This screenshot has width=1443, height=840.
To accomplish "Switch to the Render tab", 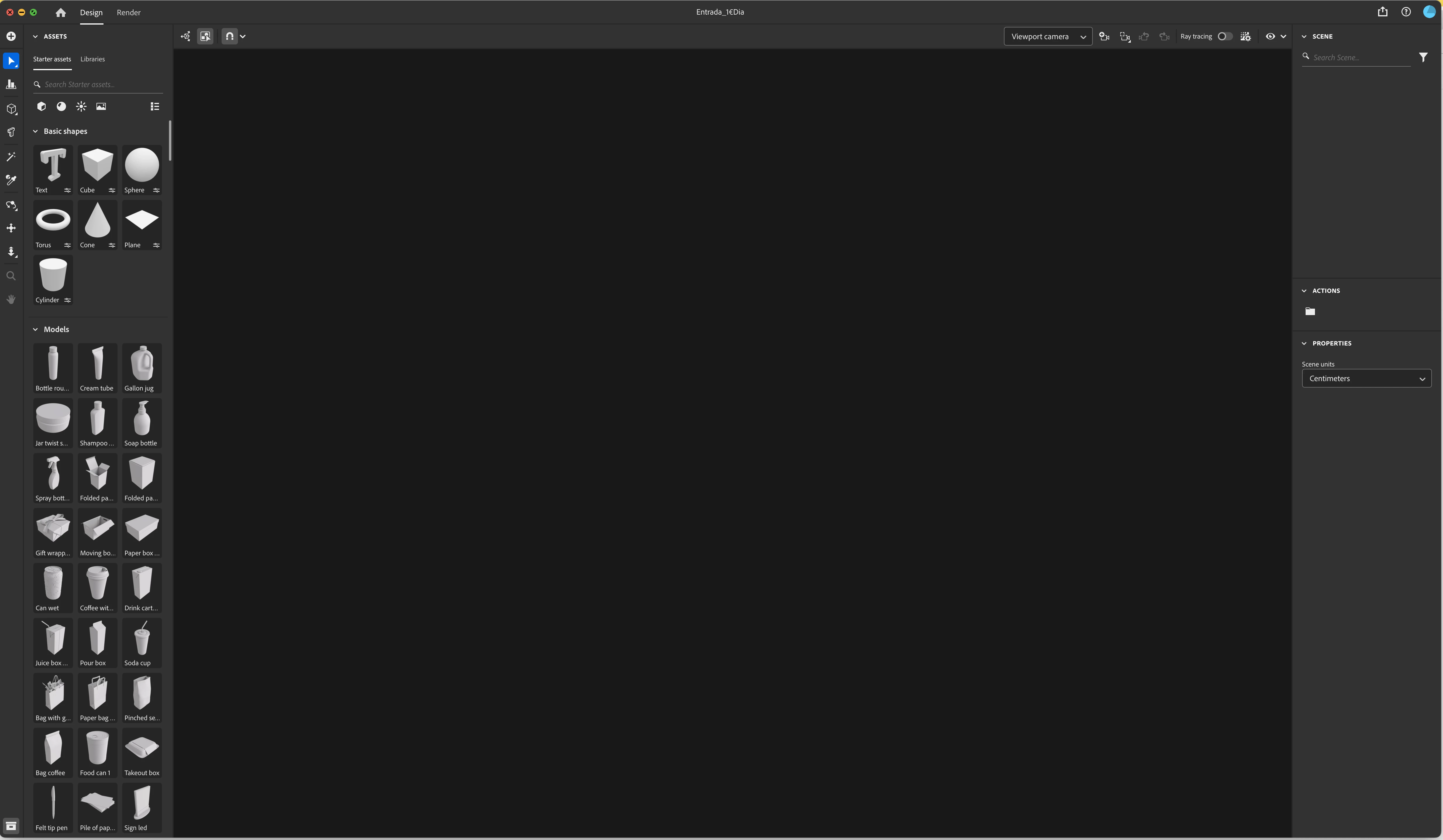I will coord(128,13).
